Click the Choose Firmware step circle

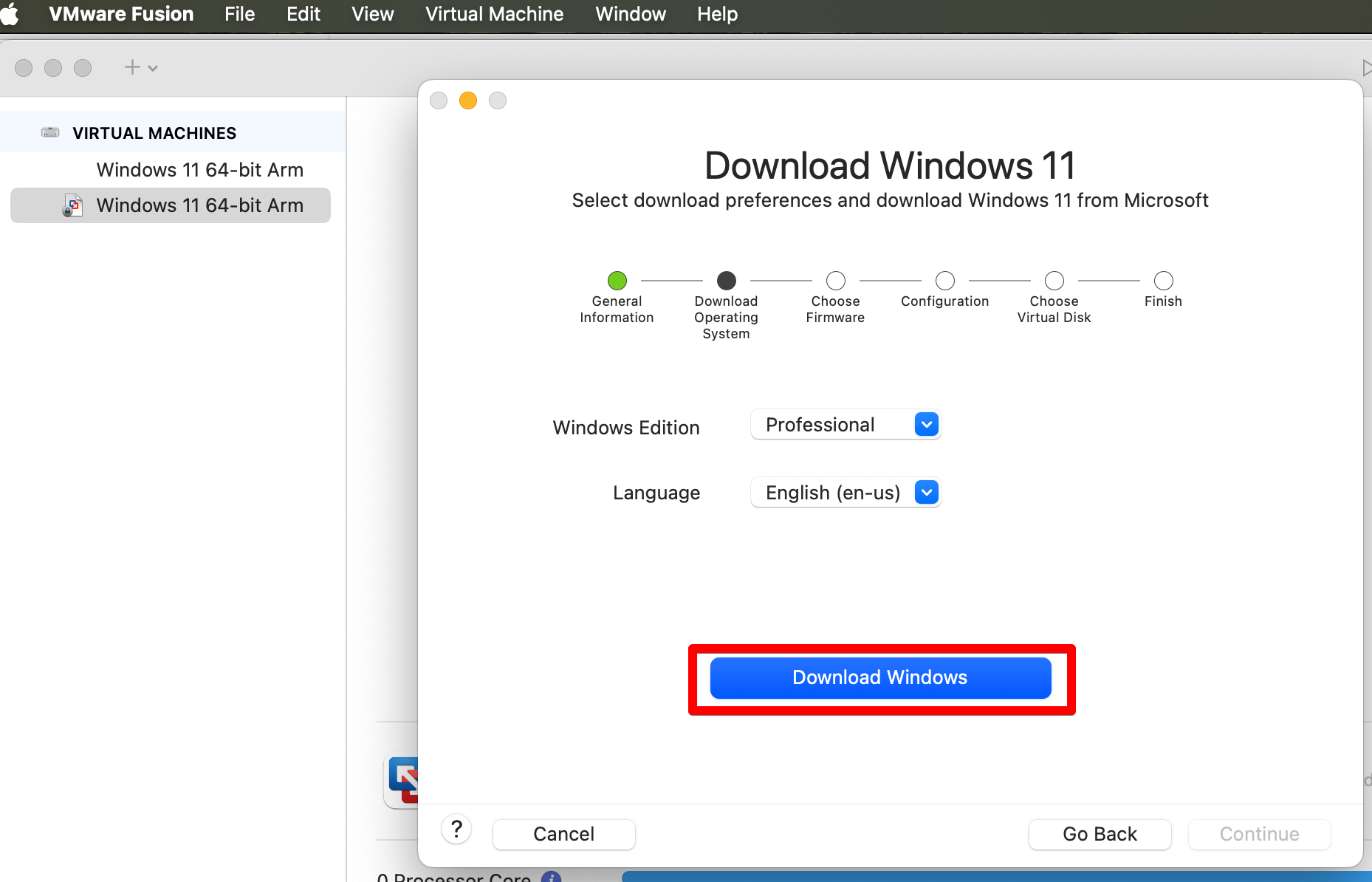[836, 281]
